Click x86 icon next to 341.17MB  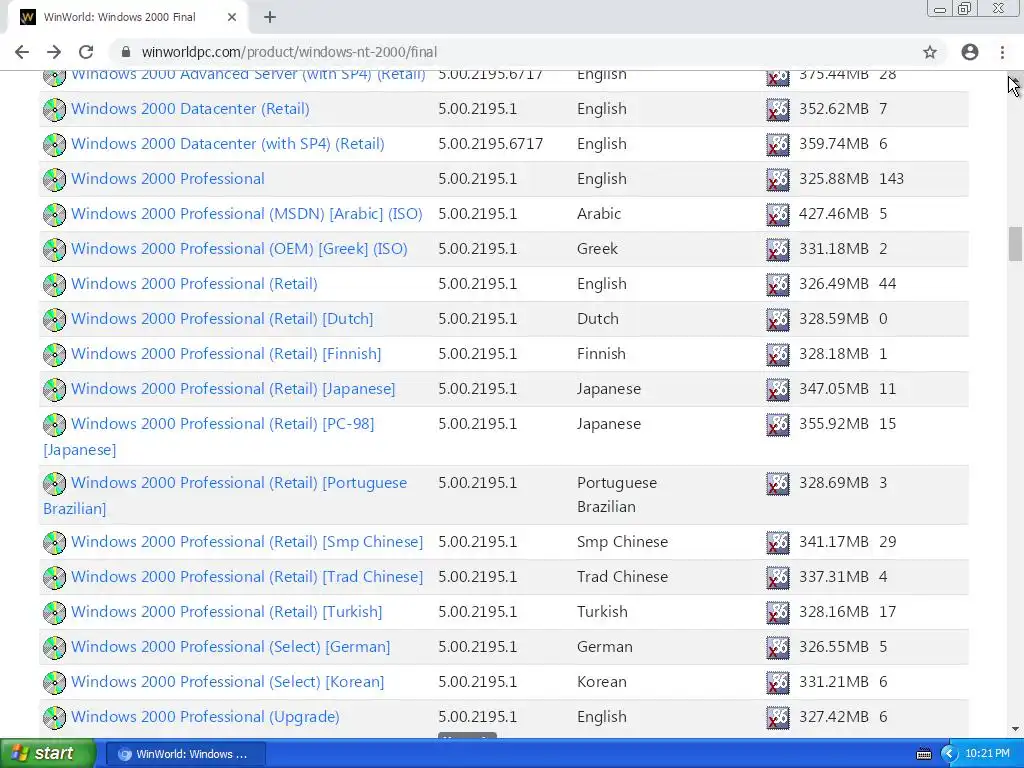(x=778, y=543)
